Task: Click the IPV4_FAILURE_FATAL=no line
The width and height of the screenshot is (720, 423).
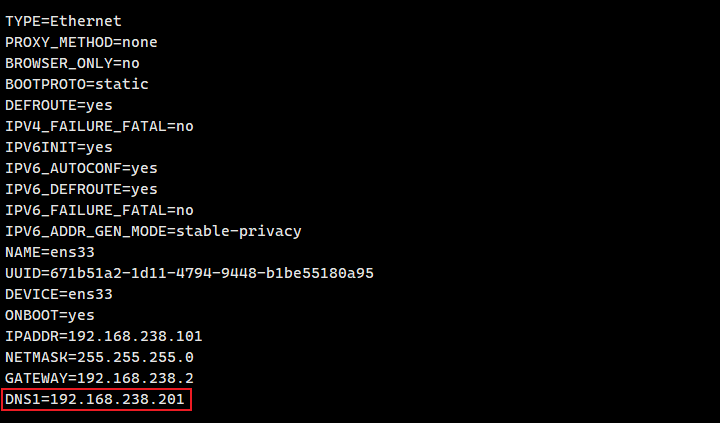Action: tap(99, 126)
